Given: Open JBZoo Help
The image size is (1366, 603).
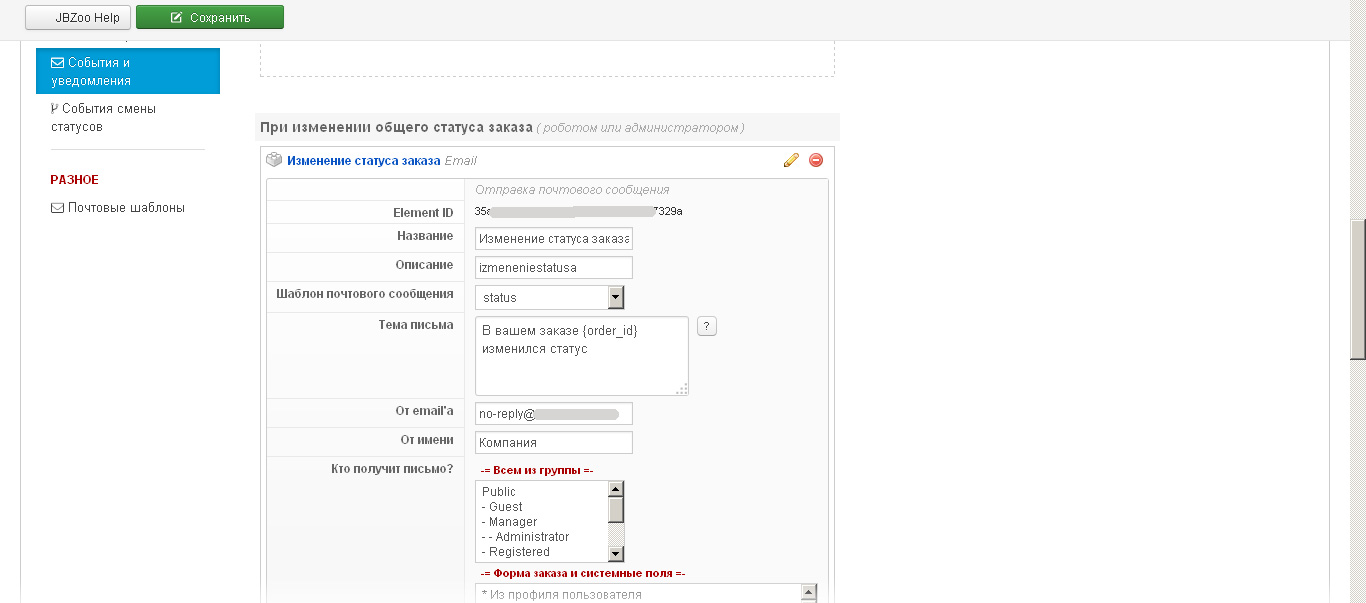Looking at the screenshot, I should pos(78,17).
